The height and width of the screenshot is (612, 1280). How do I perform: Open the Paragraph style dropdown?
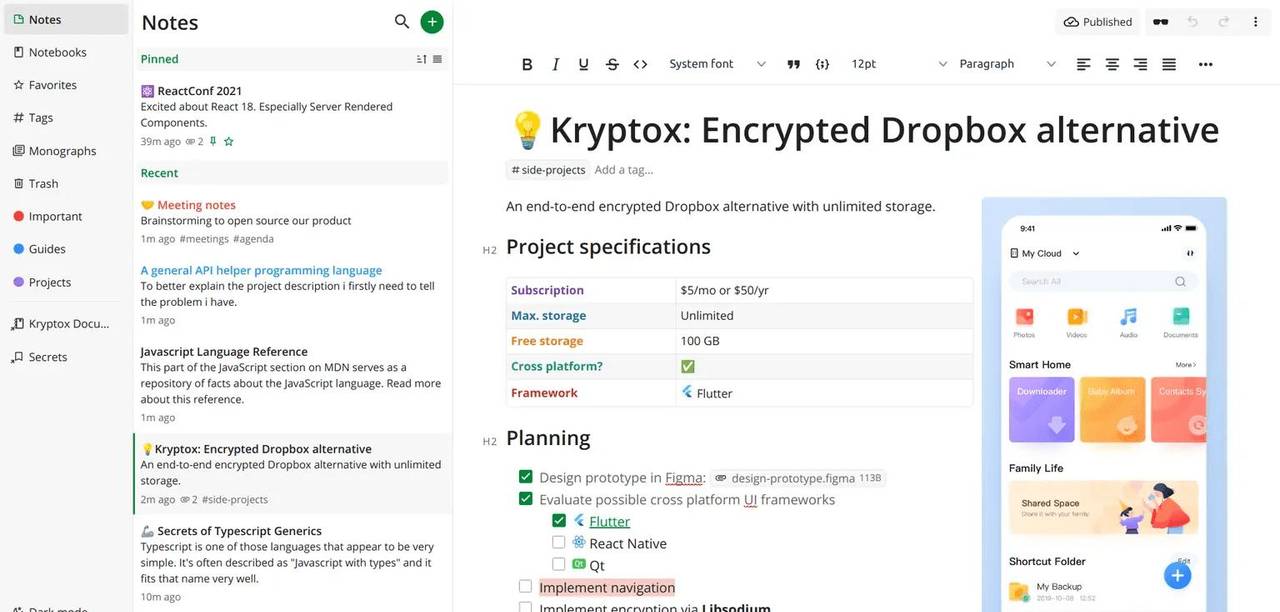(1007, 64)
